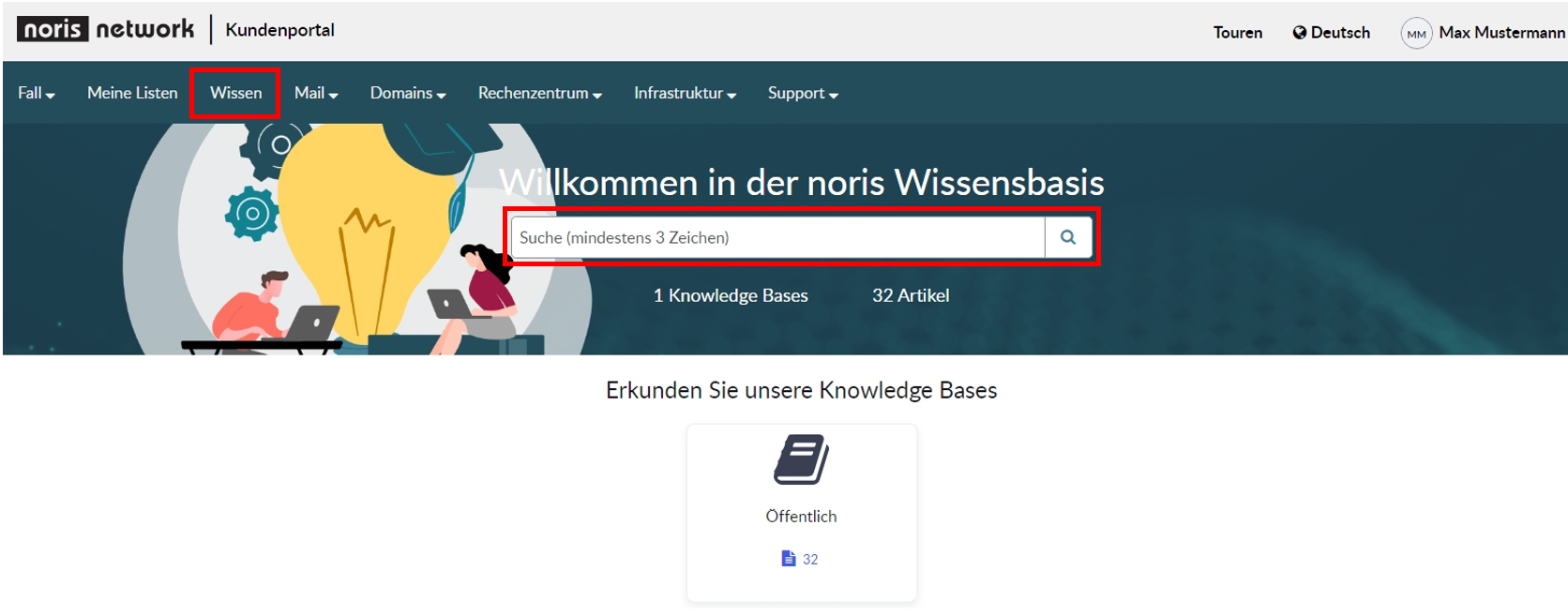Click heading Erkunden Sie unsere Knowledge Bases
The image size is (1568, 616).
(802, 390)
